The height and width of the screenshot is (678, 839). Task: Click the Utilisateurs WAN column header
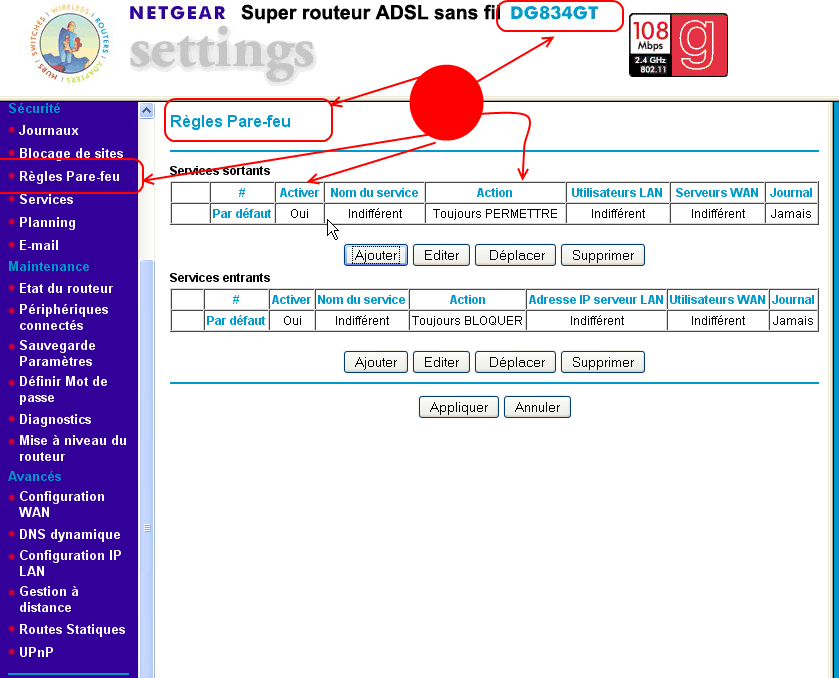(717, 300)
